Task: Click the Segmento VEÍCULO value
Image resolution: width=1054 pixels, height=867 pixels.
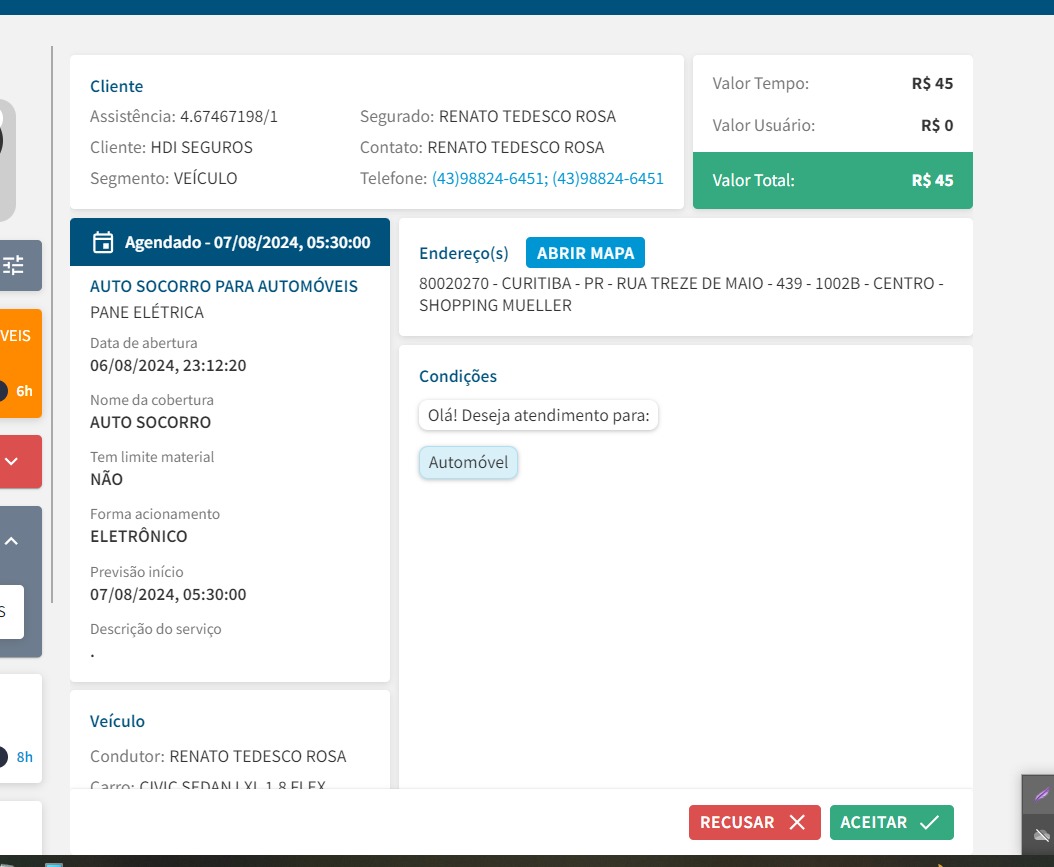Action: click(205, 178)
